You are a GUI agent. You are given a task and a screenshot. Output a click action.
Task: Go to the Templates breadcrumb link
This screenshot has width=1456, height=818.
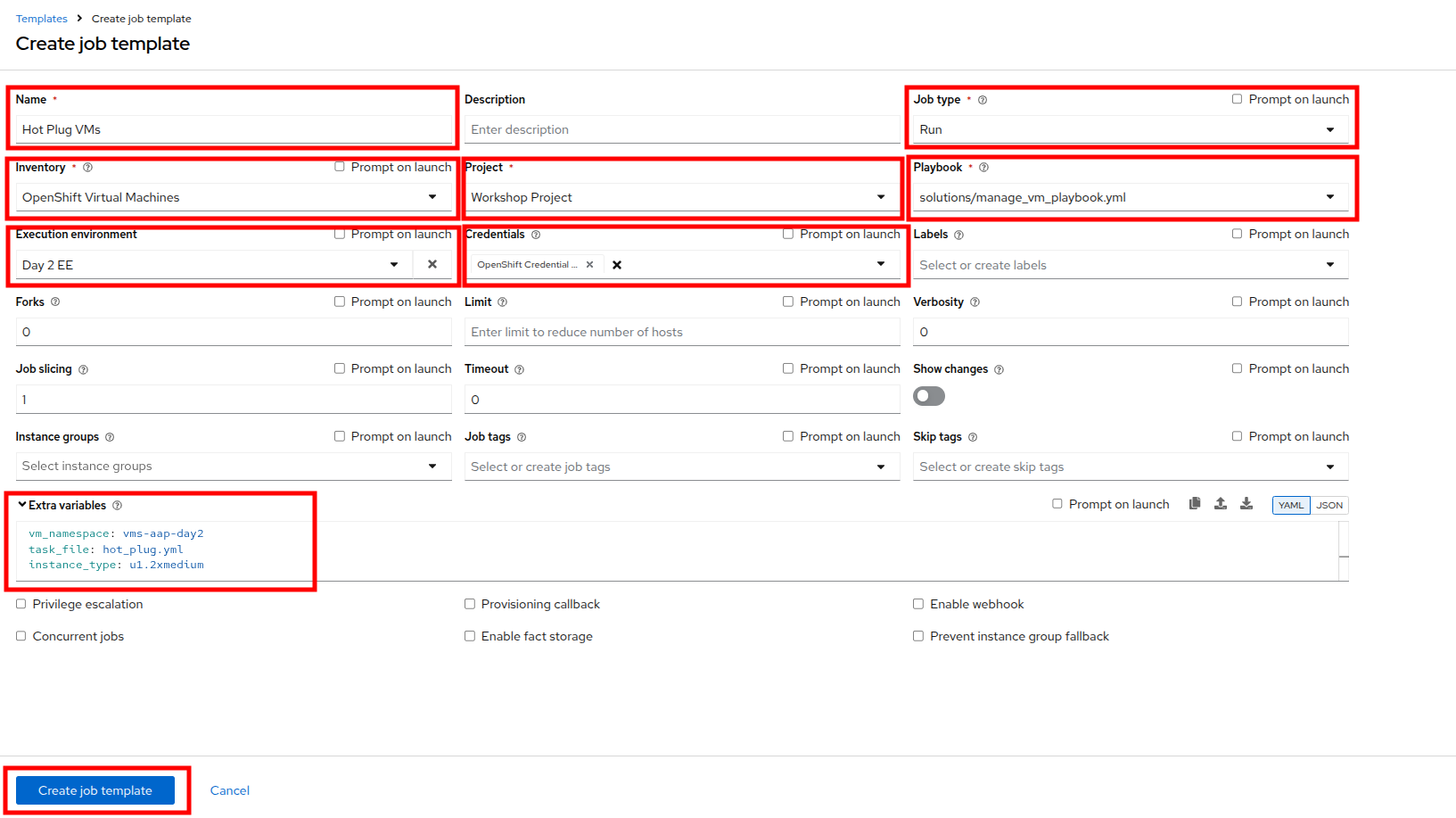pyautogui.click(x=42, y=19)
